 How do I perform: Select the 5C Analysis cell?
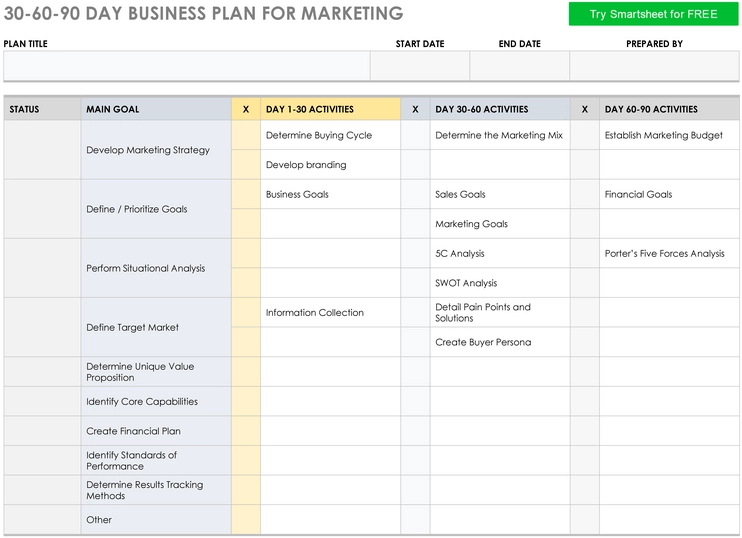click(x=500, y=253)
